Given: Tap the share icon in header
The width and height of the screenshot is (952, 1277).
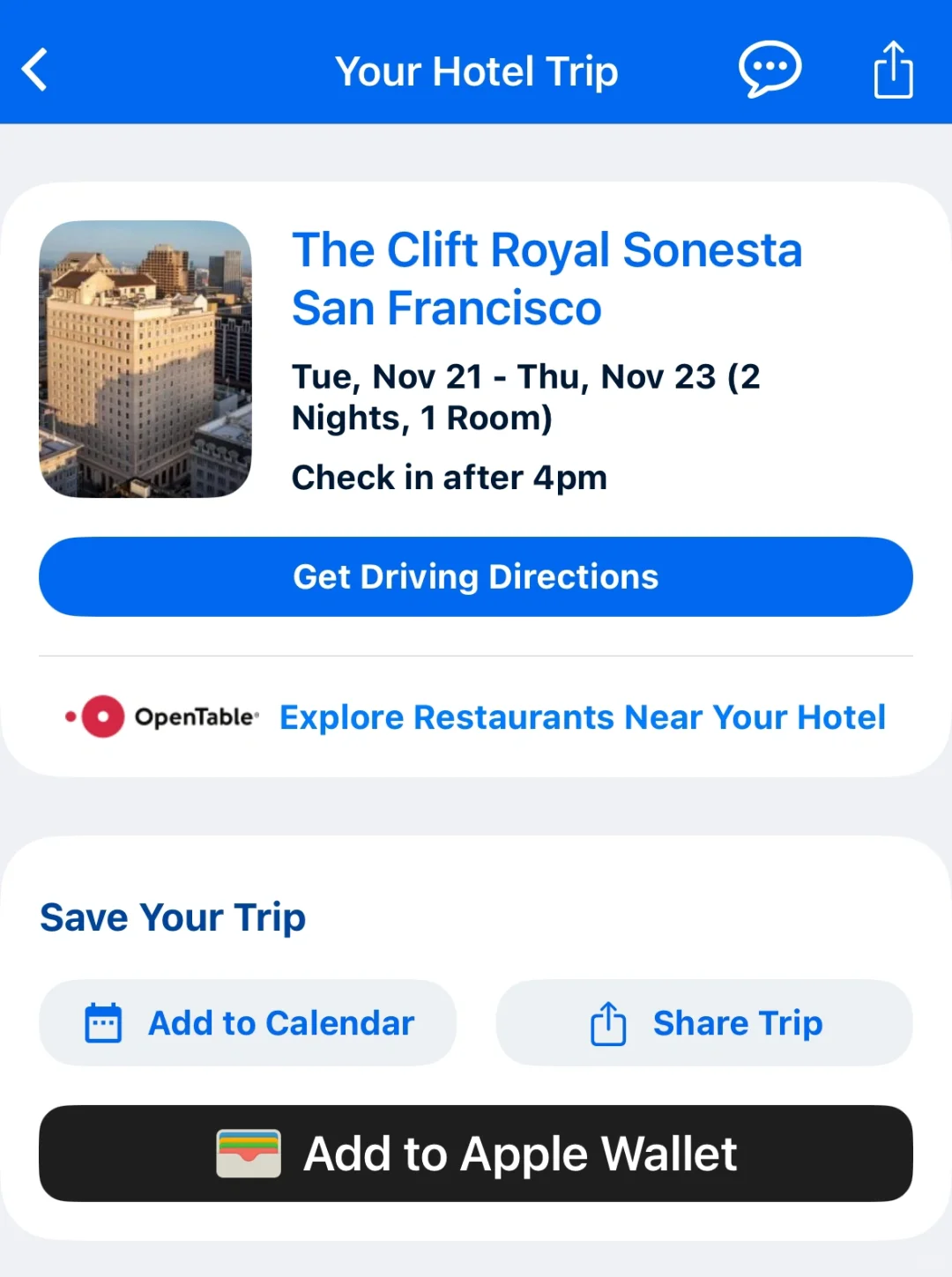Looking at the screenshot, I should pyautogui.click(x=893, y=70).
